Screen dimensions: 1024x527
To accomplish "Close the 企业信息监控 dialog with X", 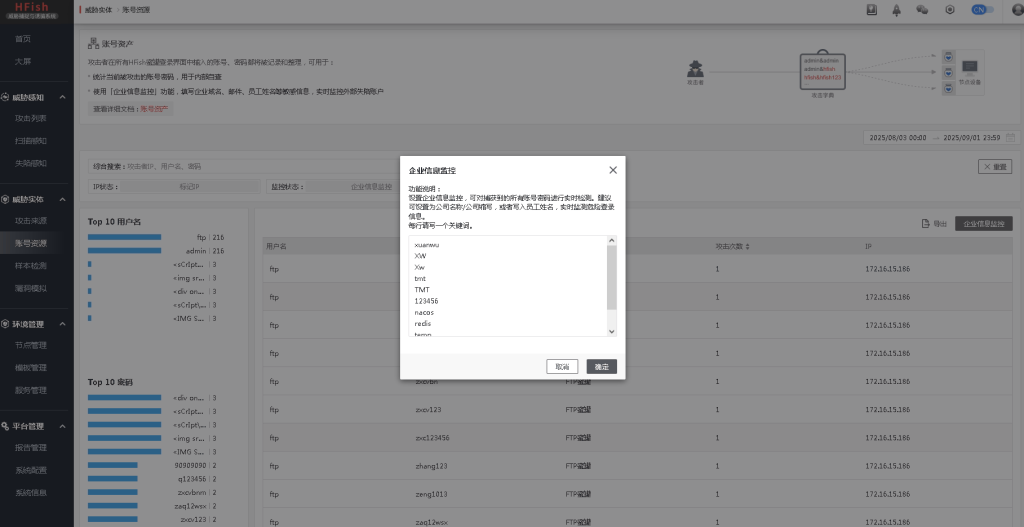I will pyautogui.click(x=613, y=170).
